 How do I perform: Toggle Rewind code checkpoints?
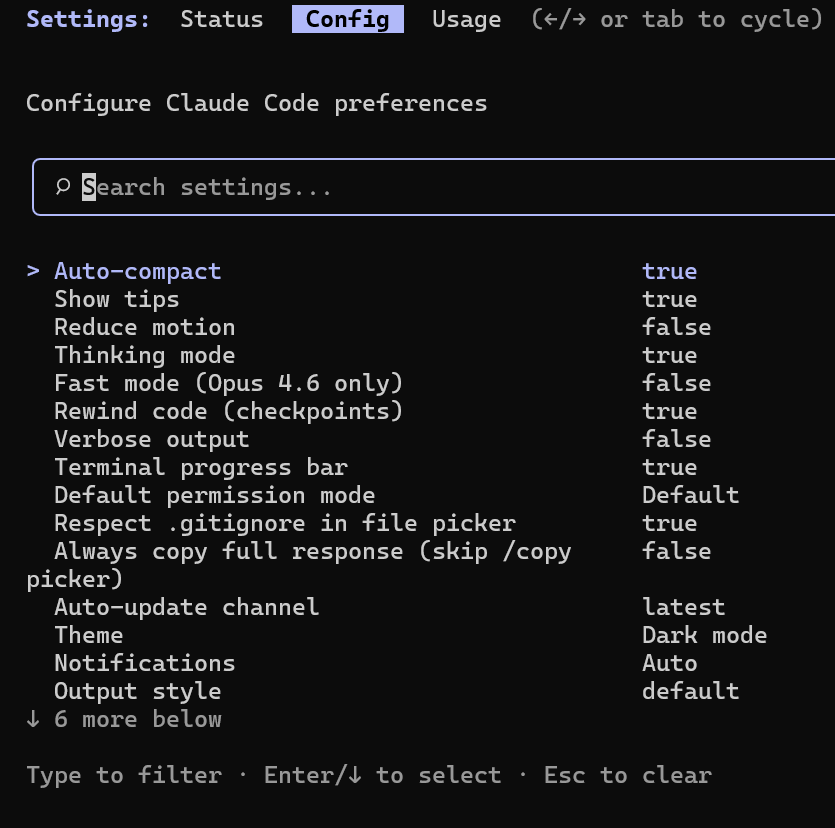[228, 410]
